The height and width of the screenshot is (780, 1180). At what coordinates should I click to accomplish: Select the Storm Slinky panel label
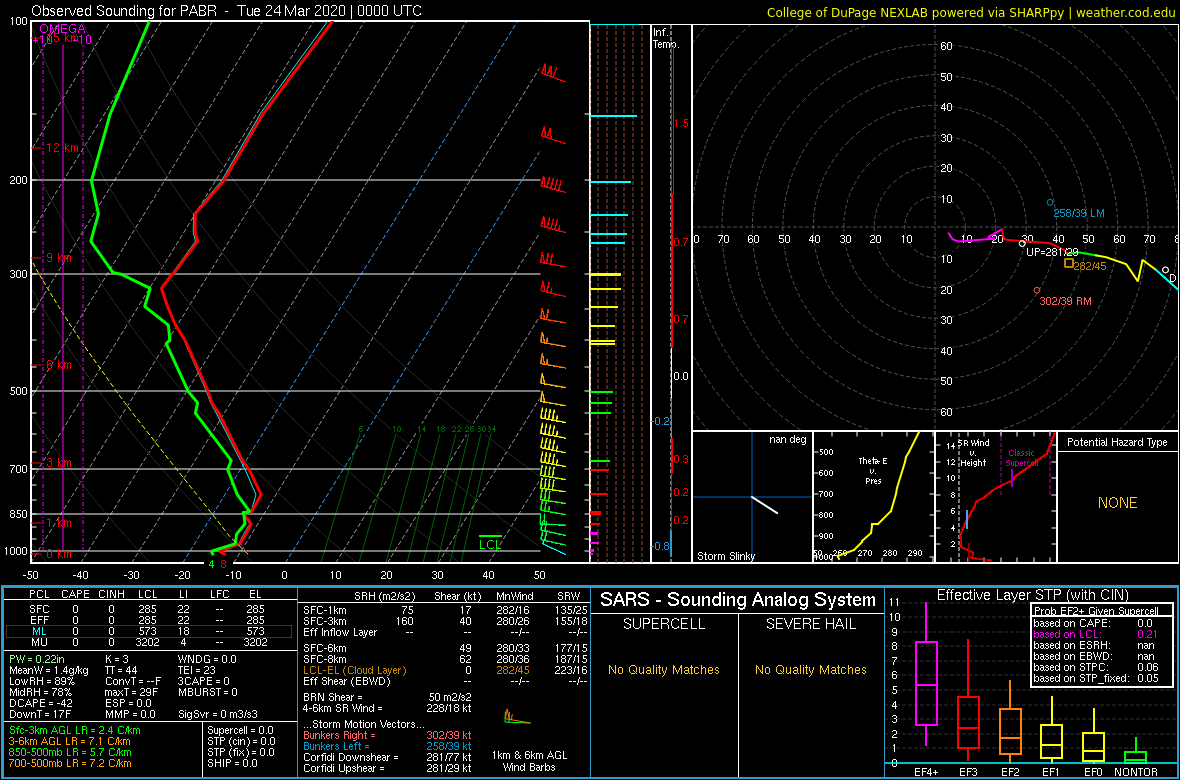click(x=725, y=557)
